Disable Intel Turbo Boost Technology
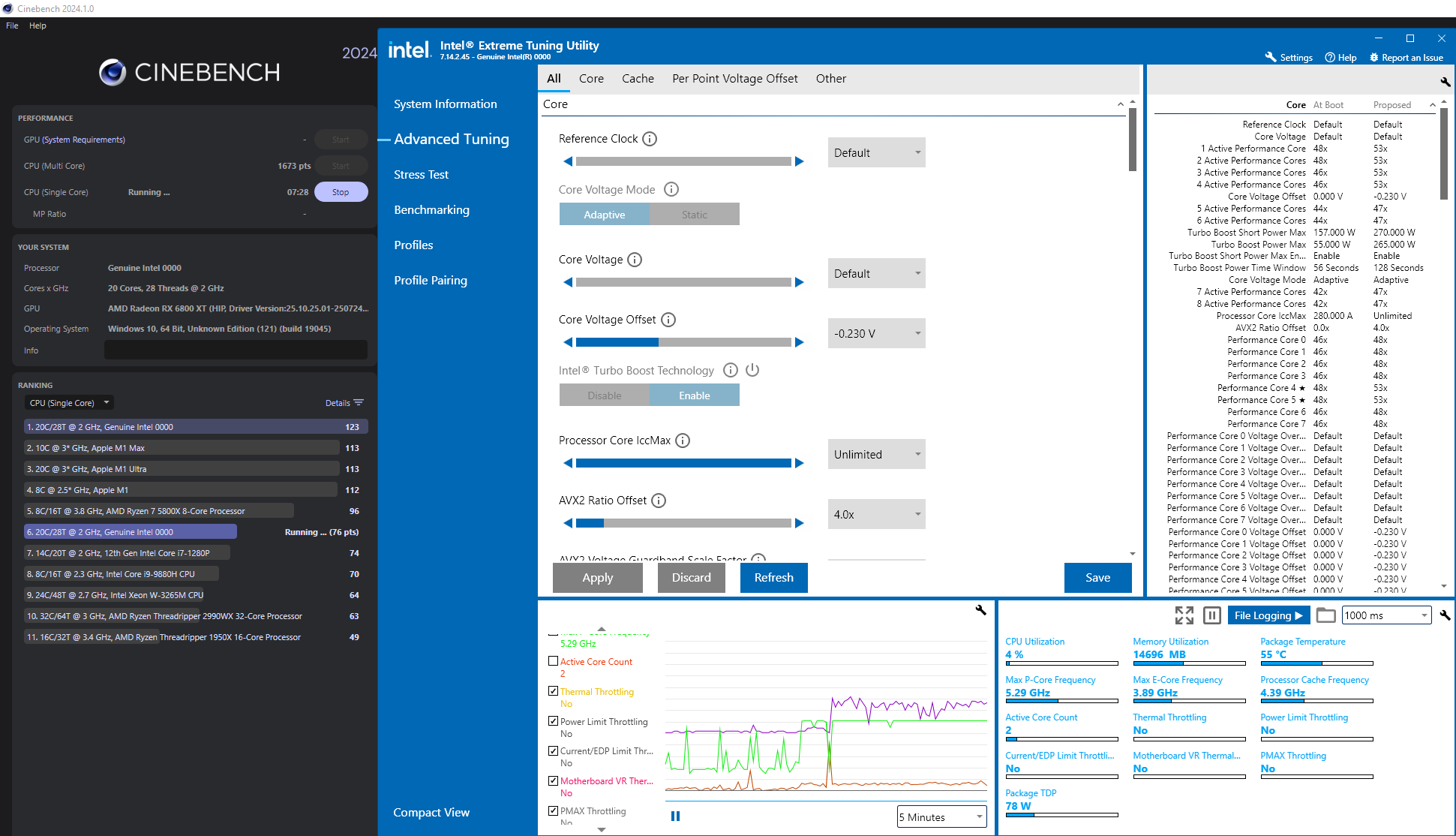1456x836 pixels. click(605, 395)
